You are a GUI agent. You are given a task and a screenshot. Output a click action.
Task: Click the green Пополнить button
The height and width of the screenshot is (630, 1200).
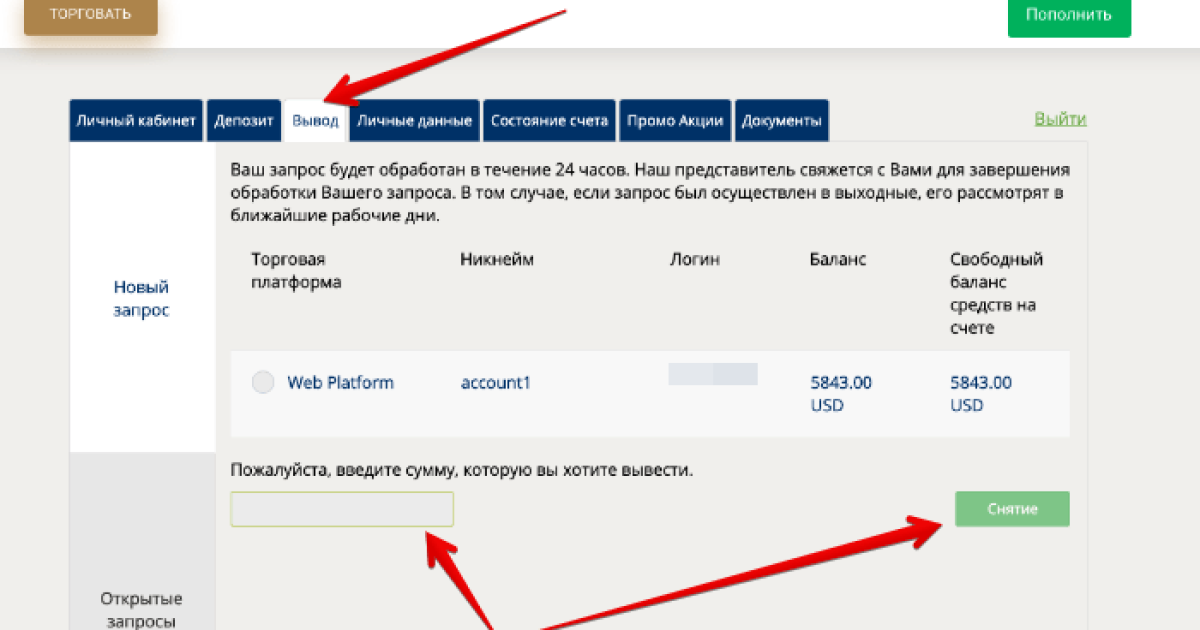[x=1069, y=17]
